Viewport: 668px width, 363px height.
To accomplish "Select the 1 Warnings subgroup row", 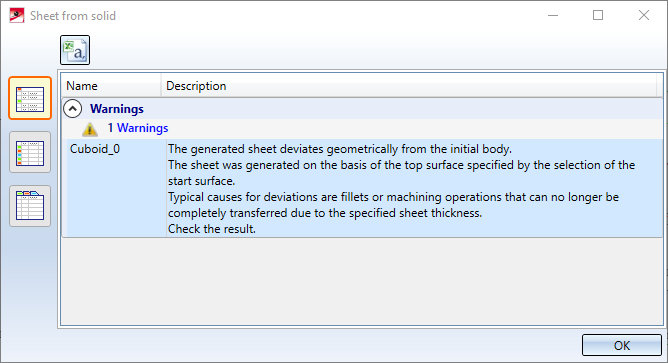I will tap(138, 128).
